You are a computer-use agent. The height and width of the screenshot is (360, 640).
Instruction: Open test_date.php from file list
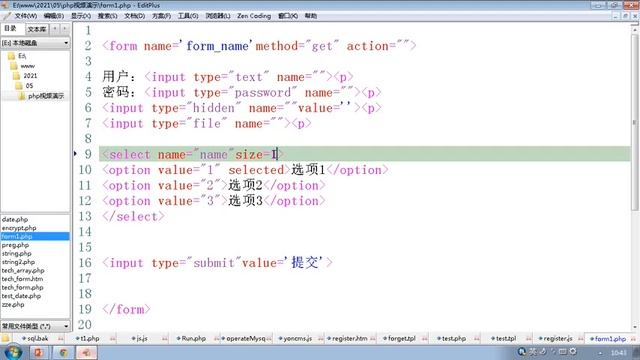pos(21,296)
